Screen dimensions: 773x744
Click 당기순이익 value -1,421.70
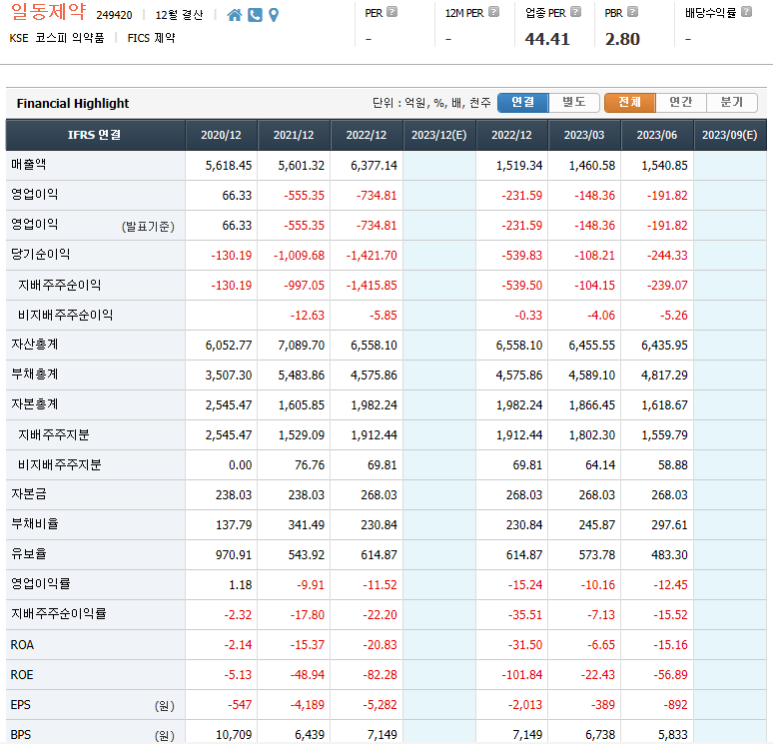point(372,255)
